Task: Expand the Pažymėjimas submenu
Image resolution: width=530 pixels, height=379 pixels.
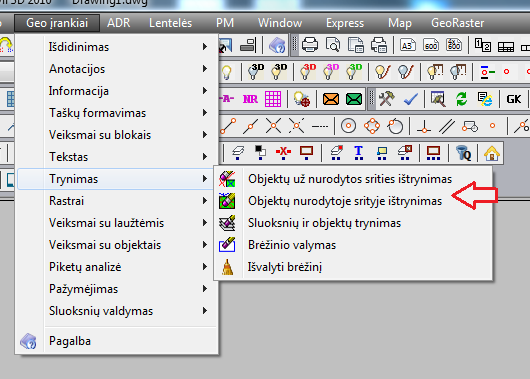Action: coord(117,289)
